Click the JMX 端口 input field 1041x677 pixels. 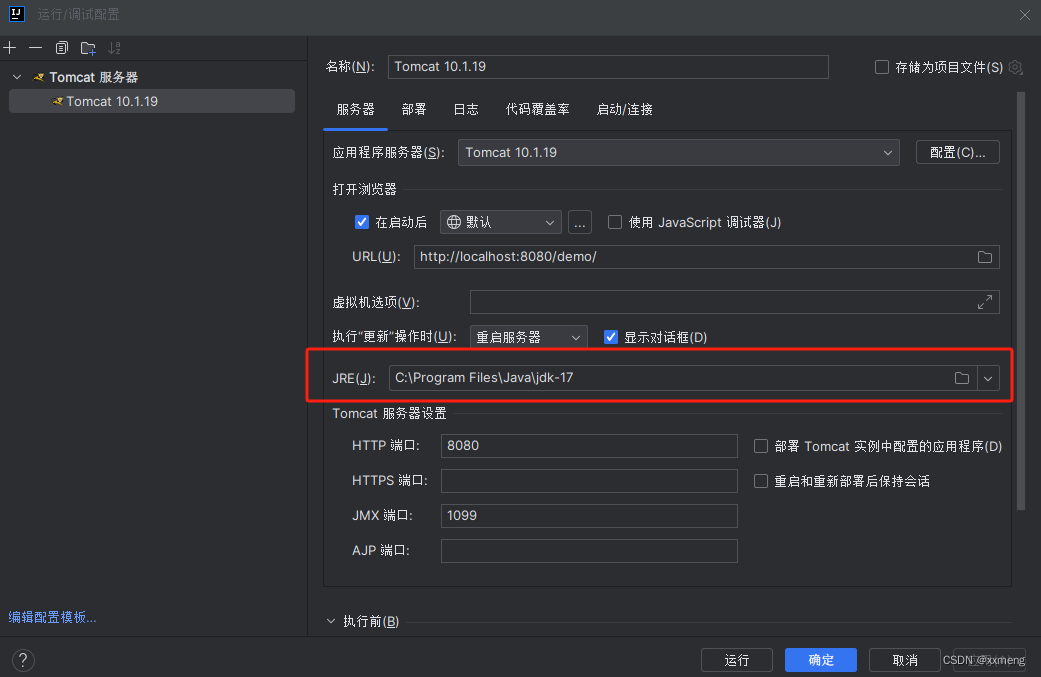pyautogui.click(x=589, y=516)
